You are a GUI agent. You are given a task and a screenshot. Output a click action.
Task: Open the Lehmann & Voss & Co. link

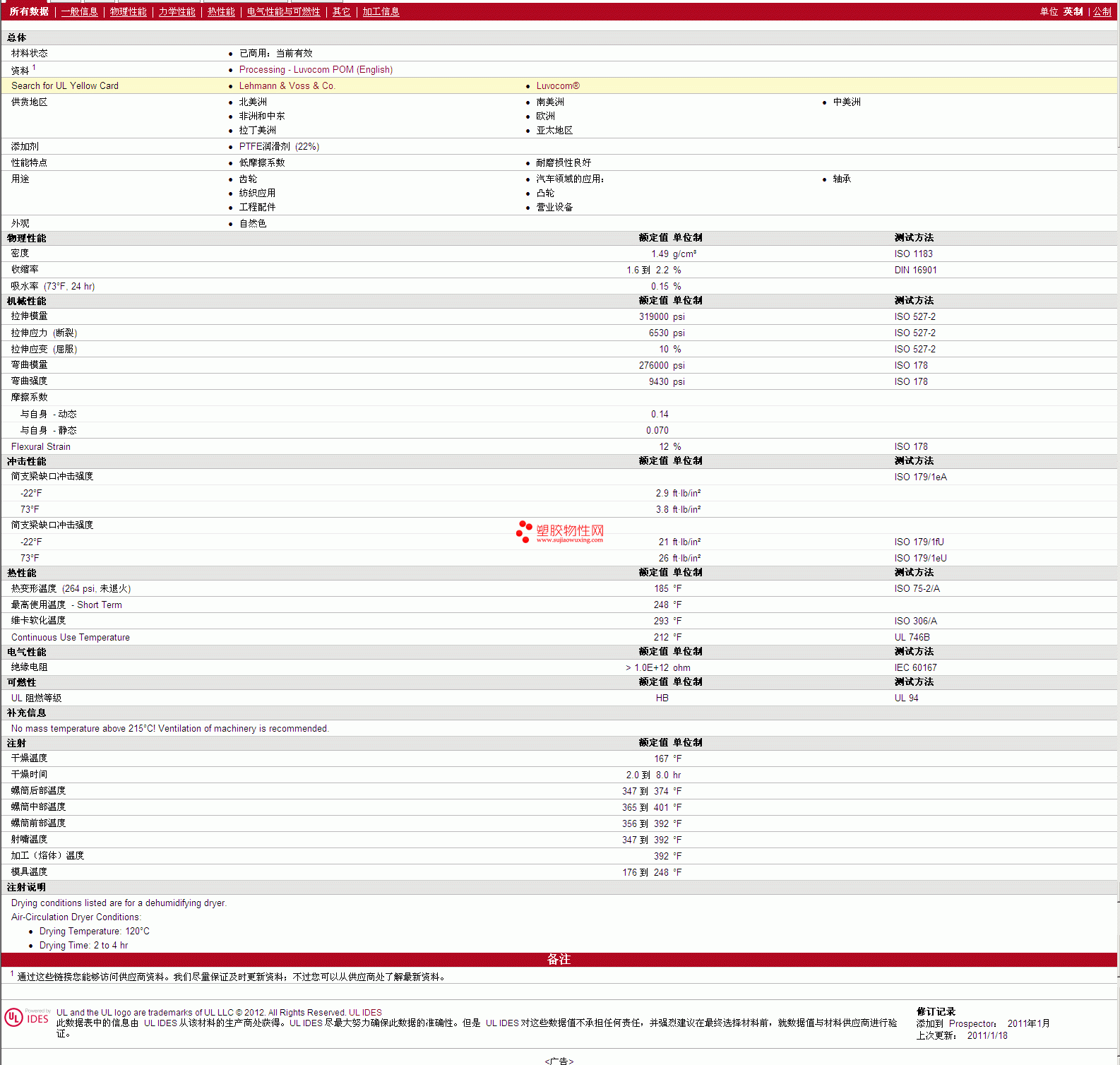[x=287, y=85]
